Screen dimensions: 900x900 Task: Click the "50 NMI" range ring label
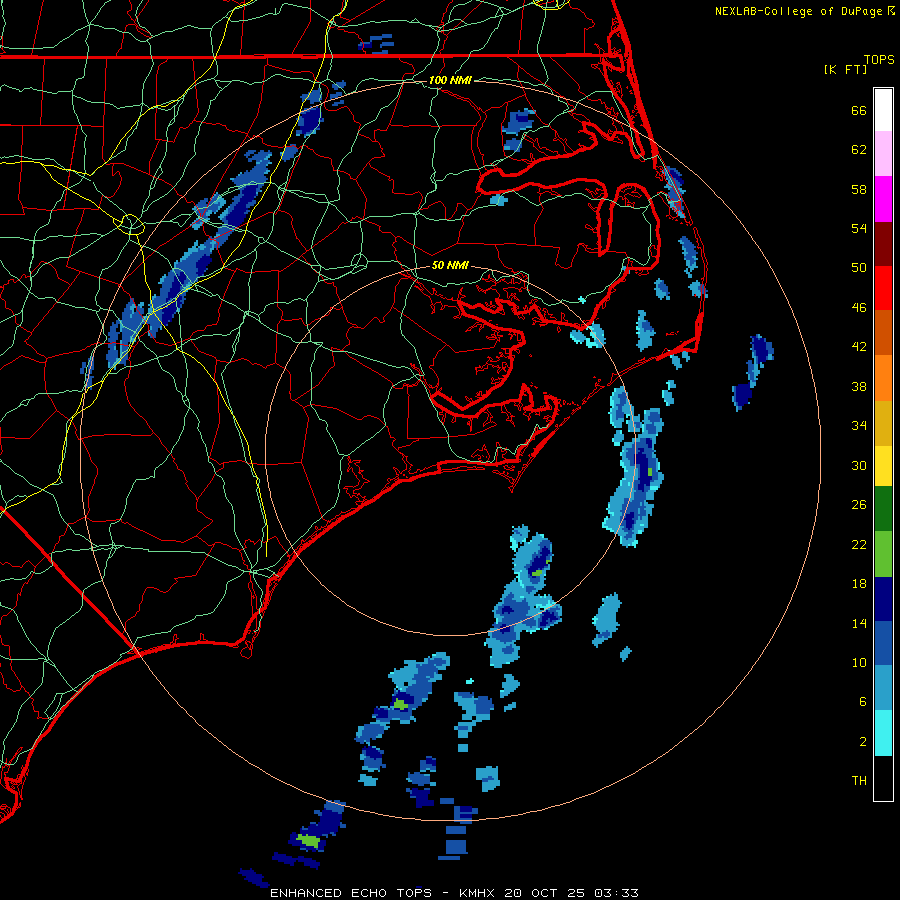coord(450,265)
